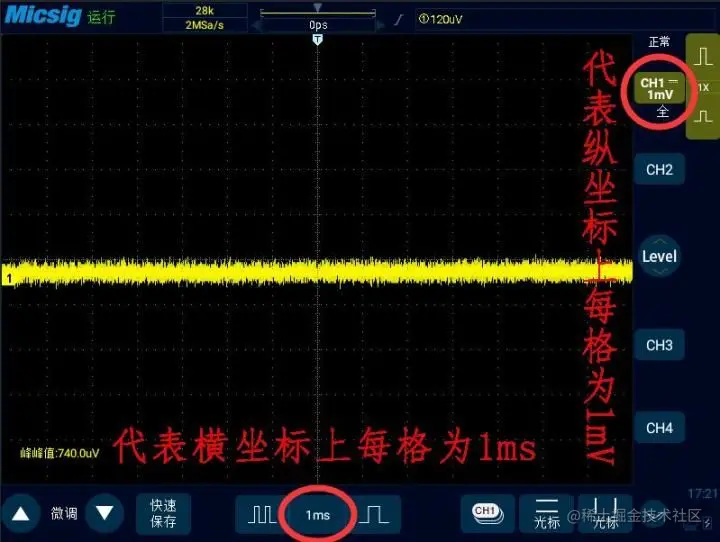The height and width of the screenshot is (542, 720).
Task: Tap the yellow CH1 waveform trace
Action: 317,271
